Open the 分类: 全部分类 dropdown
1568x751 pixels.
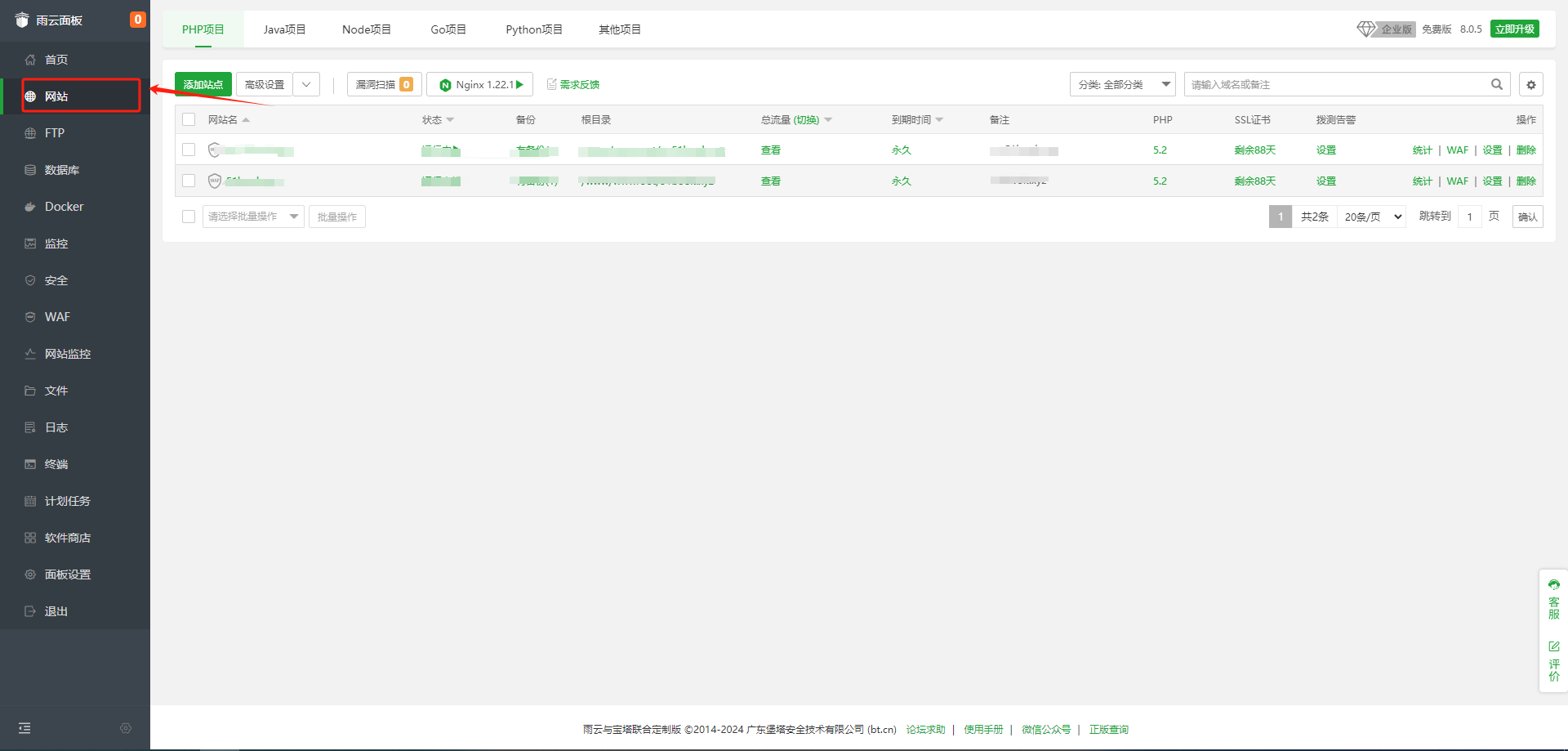1122,85
